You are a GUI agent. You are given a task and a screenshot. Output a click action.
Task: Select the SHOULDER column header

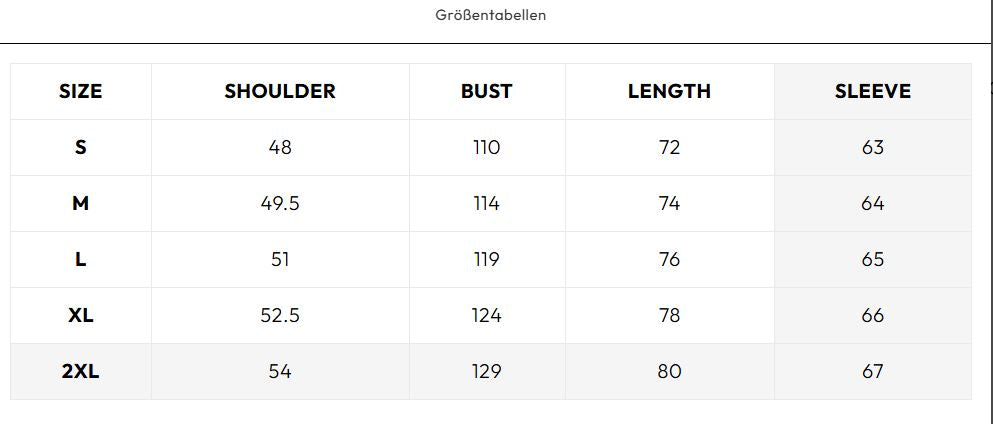(x=280, y=91)
